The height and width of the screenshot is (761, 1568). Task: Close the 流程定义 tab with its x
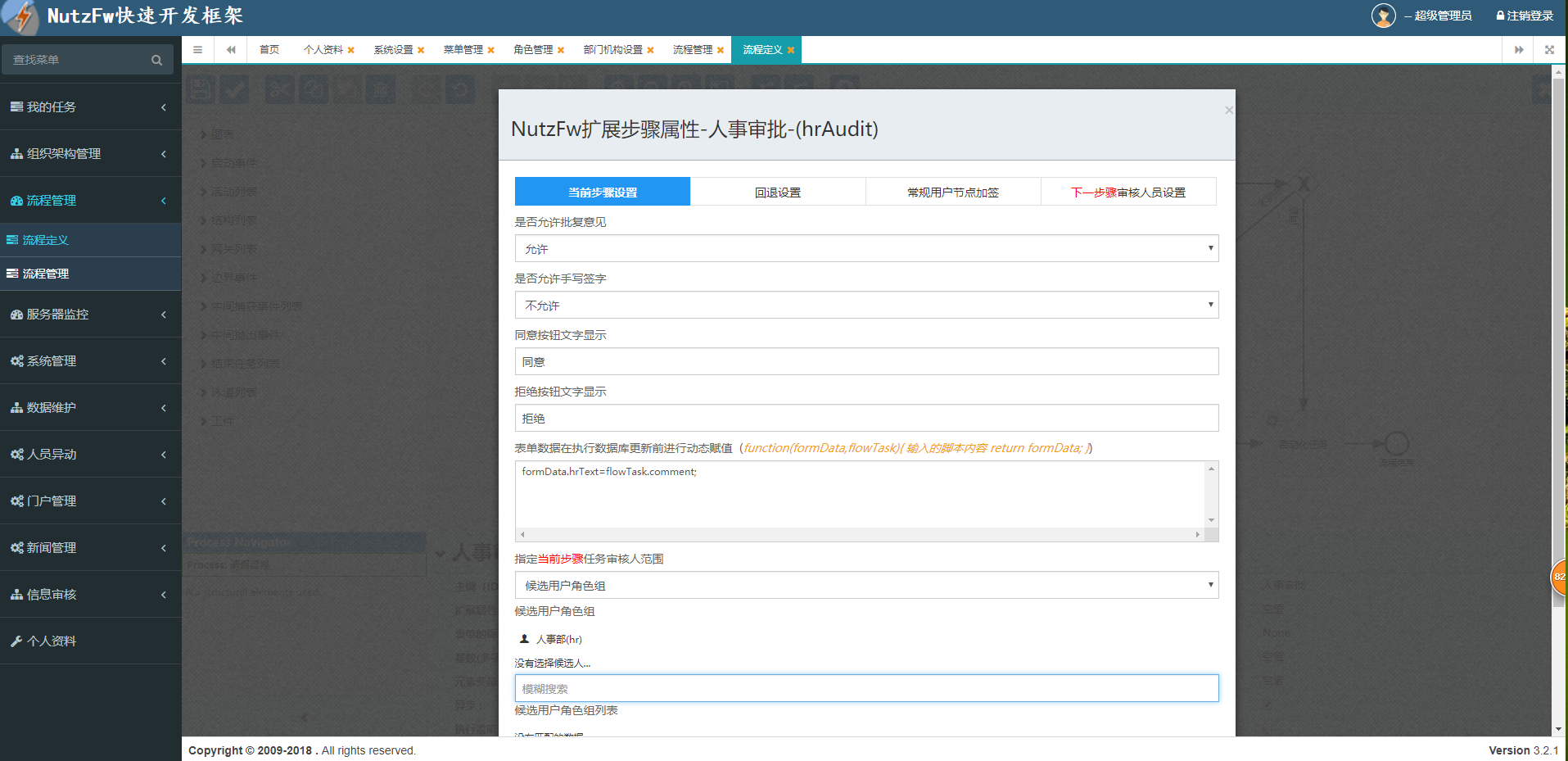click(791, 50)
